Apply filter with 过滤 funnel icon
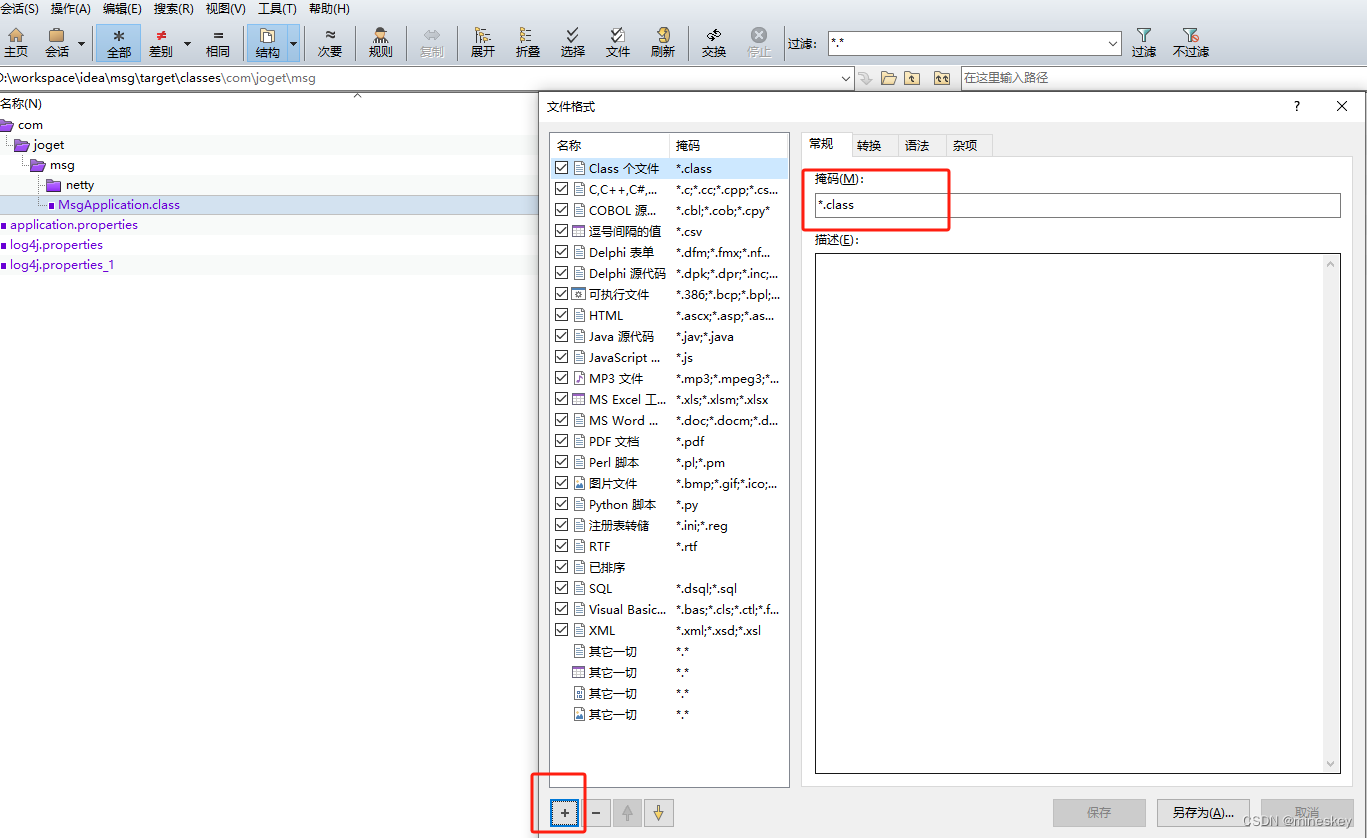 (x=1144, y=43)
